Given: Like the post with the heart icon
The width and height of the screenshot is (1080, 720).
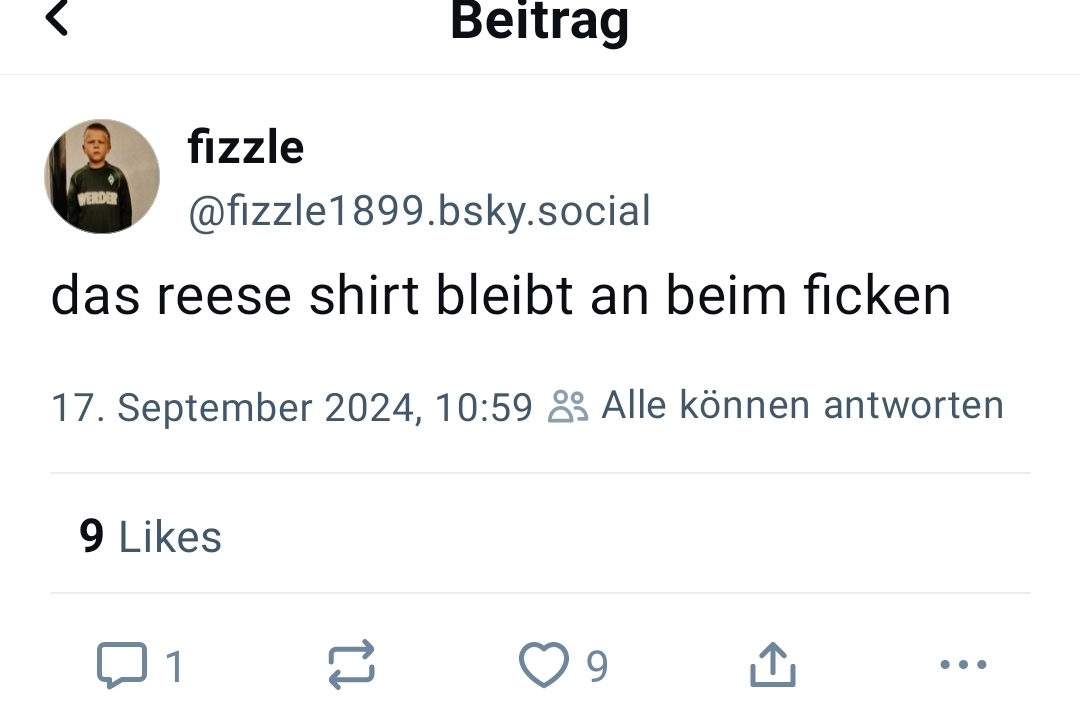Looking at the screenshot, I should 543,665.
